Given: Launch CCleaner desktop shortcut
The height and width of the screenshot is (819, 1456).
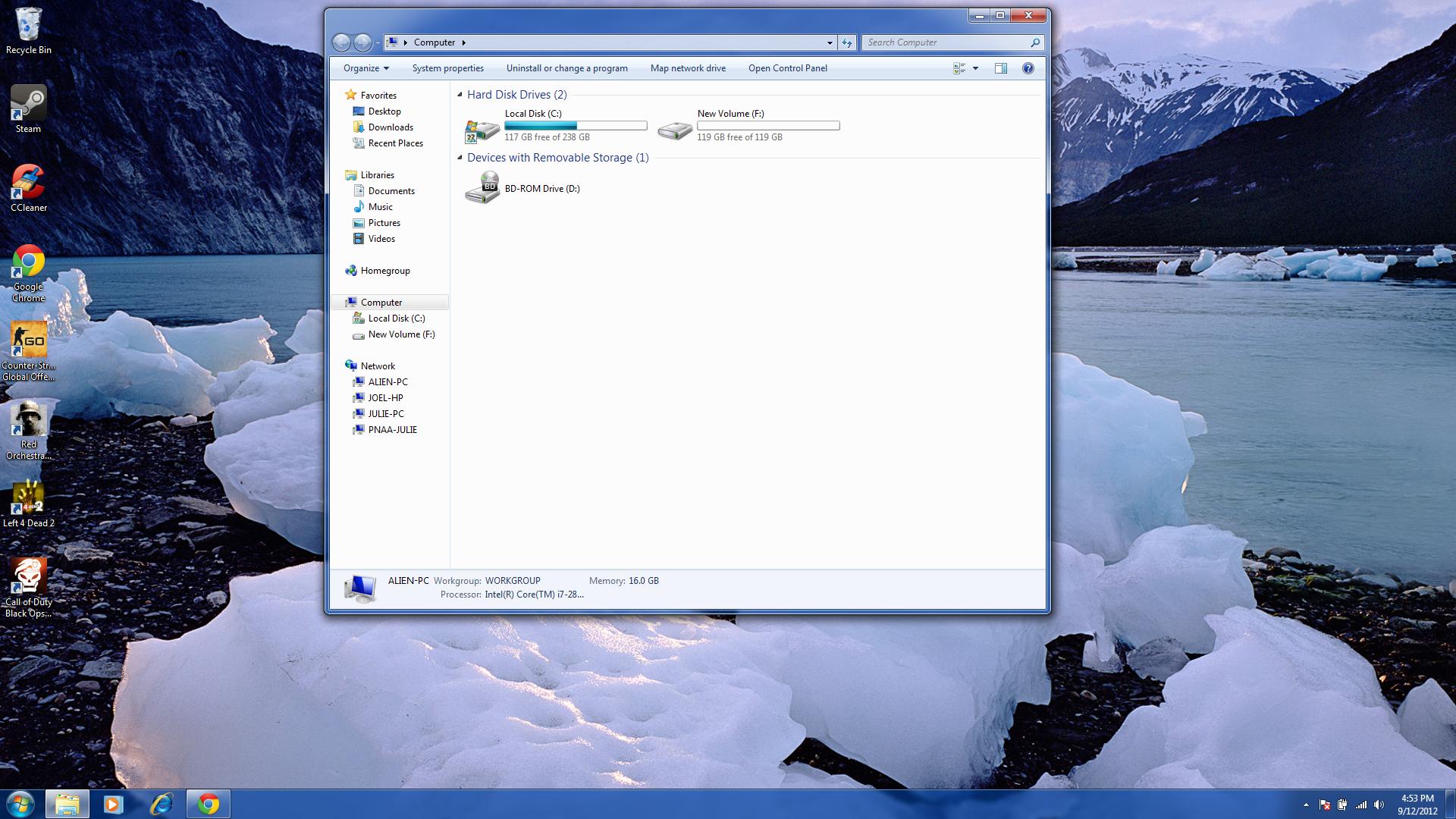Looking at the screenshot, I should coord(28,183).
